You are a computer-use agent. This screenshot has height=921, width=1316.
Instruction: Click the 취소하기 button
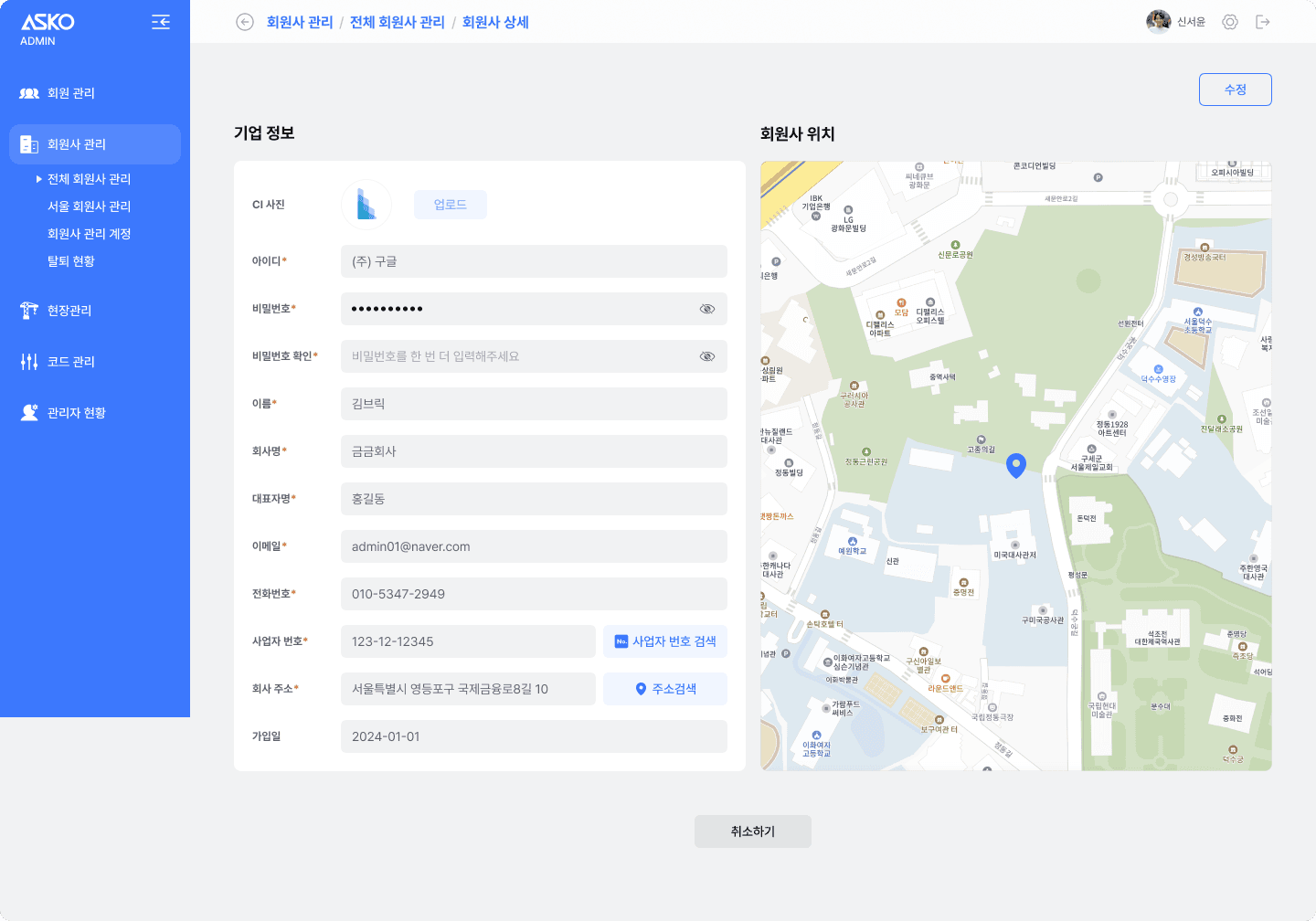(x=753, y=831)
